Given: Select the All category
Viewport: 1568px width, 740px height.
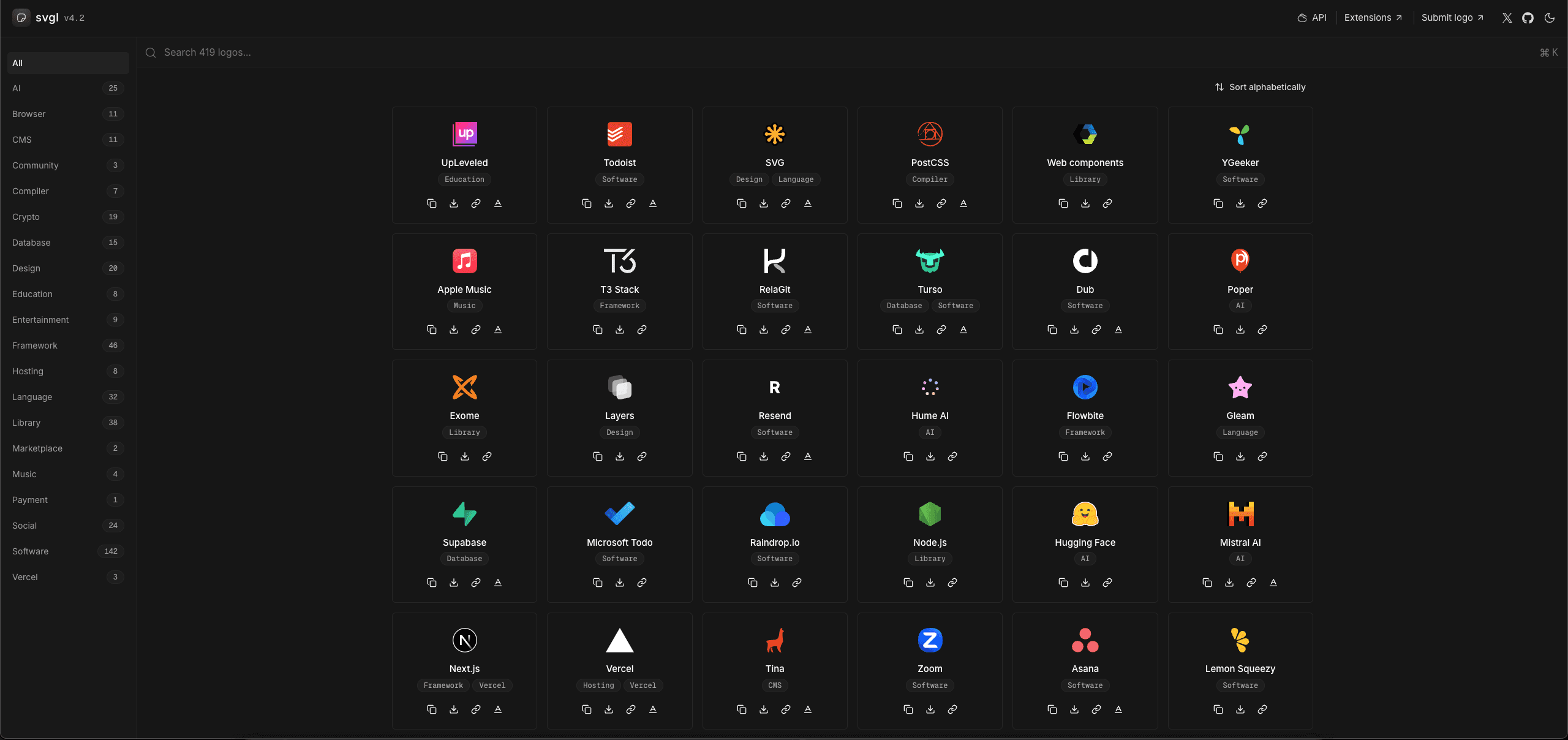Looking at the screenshot, I should click(x=68, y=63).
